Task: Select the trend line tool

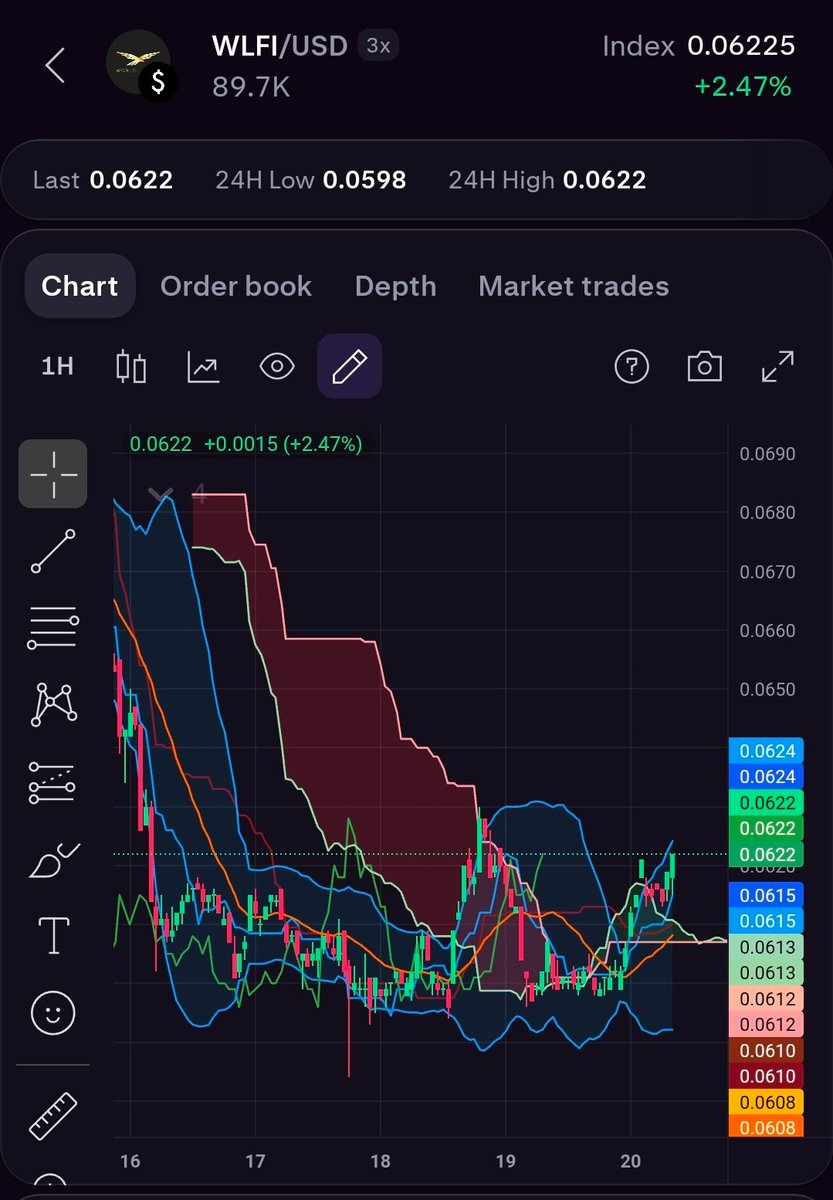Action: [x=53, y=552]
